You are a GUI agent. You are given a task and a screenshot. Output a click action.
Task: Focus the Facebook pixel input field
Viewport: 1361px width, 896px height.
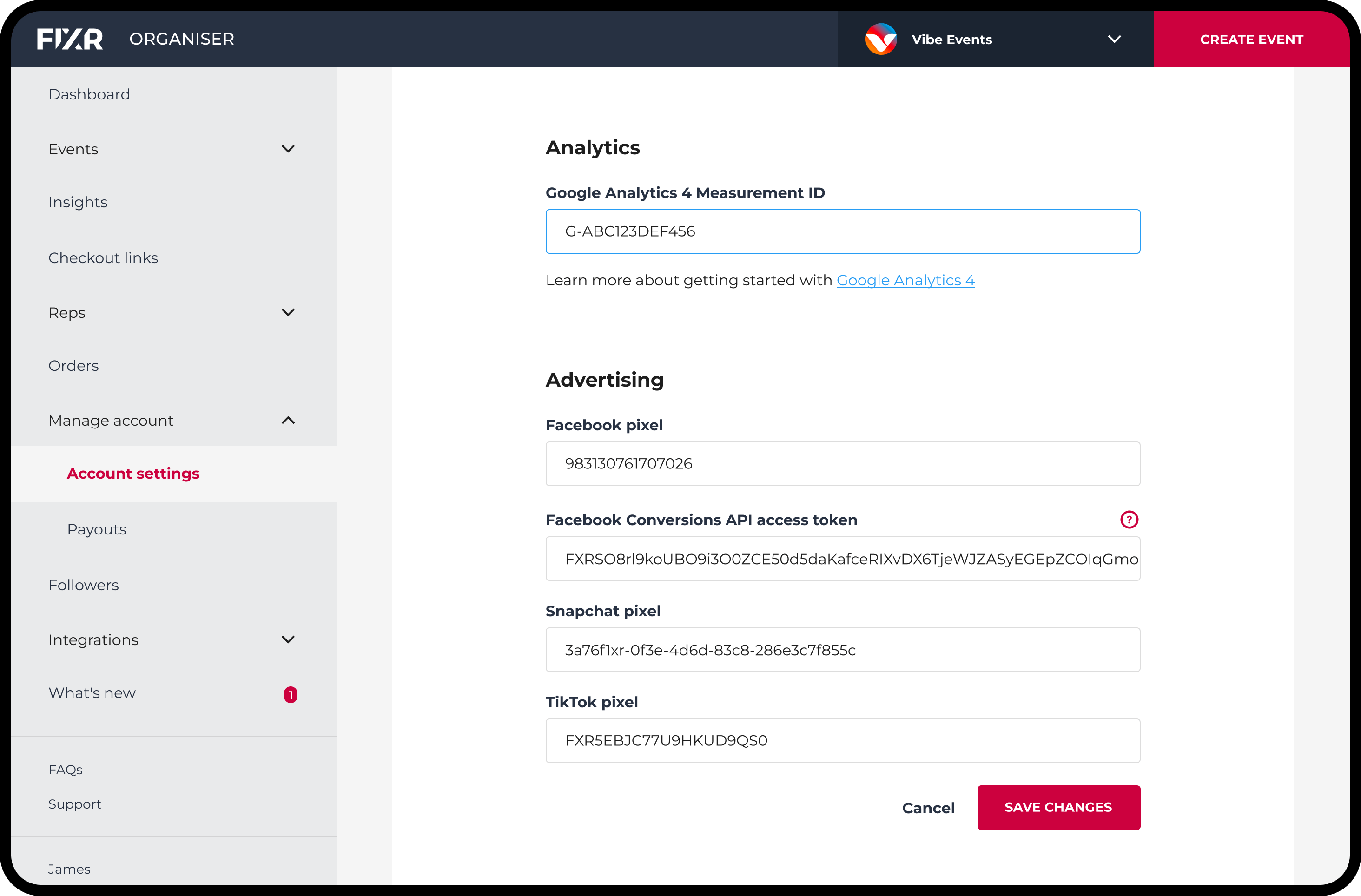(x=842, y=464)
